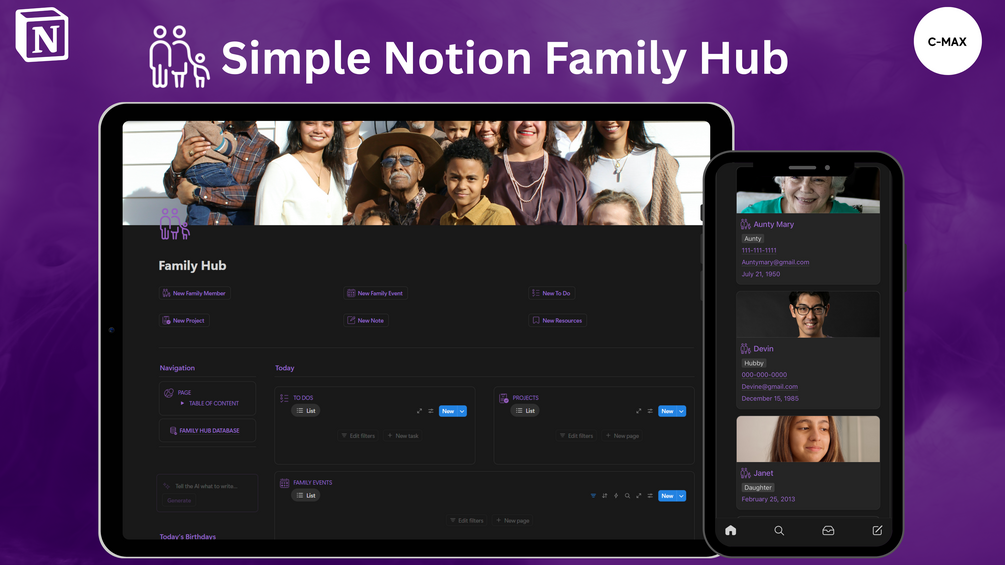Click the family icon next to Aunty Mary
The height and width of the screenshot is (565, 1005).
tap(745, 224)
